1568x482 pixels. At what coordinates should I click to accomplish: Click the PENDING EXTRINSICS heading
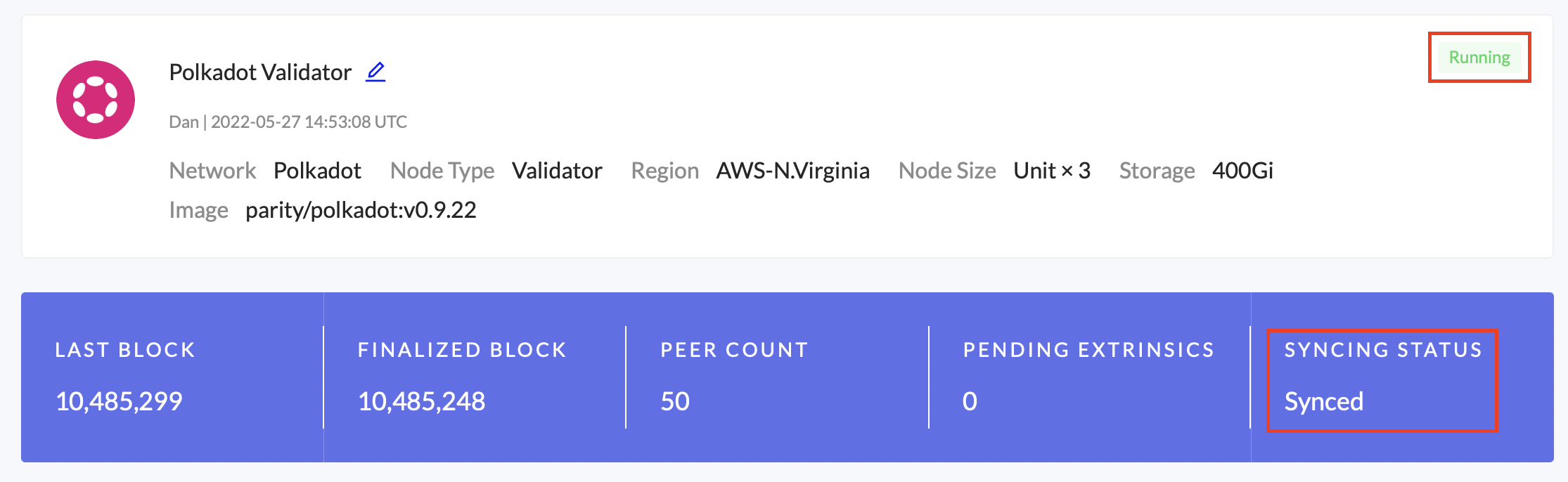tap(1088, 350)
